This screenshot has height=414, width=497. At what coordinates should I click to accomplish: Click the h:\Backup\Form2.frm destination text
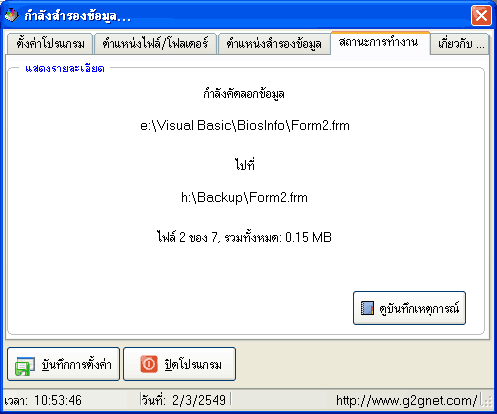pyautogui.click(x=244, y=197)
